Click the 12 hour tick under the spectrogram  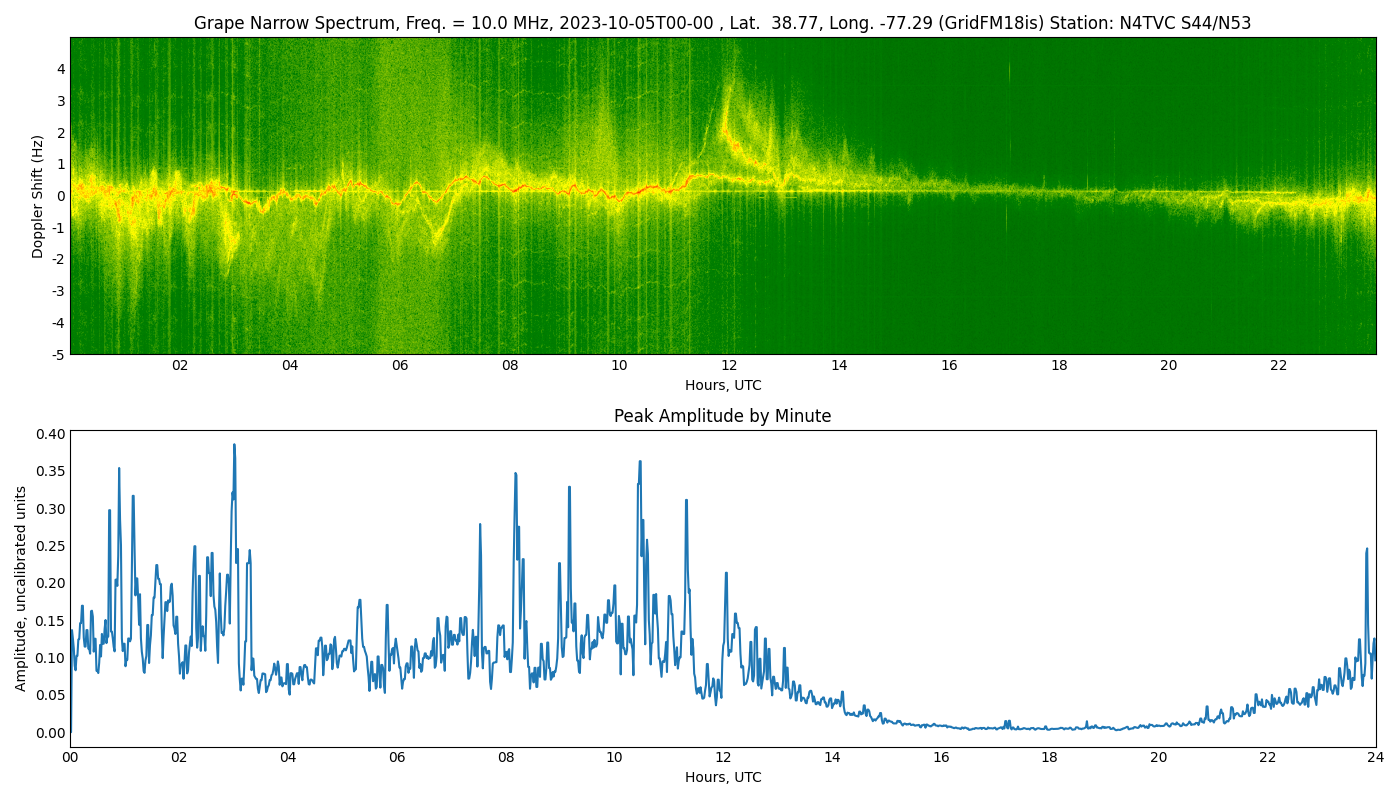729,366
